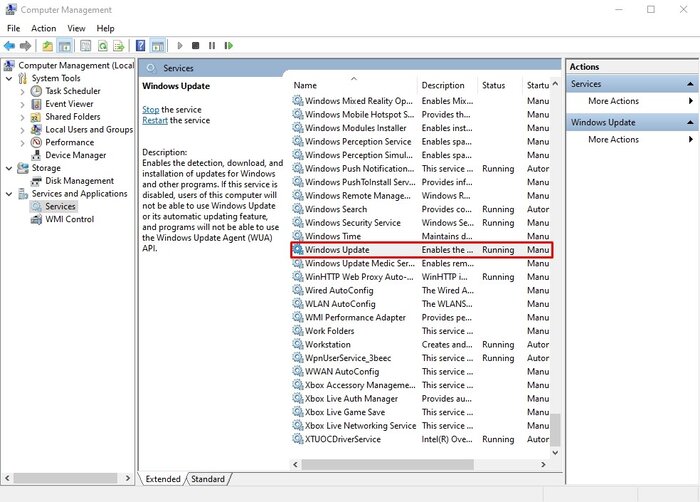Viewport: 700px width, 502px height.
Task: Collapse Services and Applications tree node
Action: tap(9, 194)
